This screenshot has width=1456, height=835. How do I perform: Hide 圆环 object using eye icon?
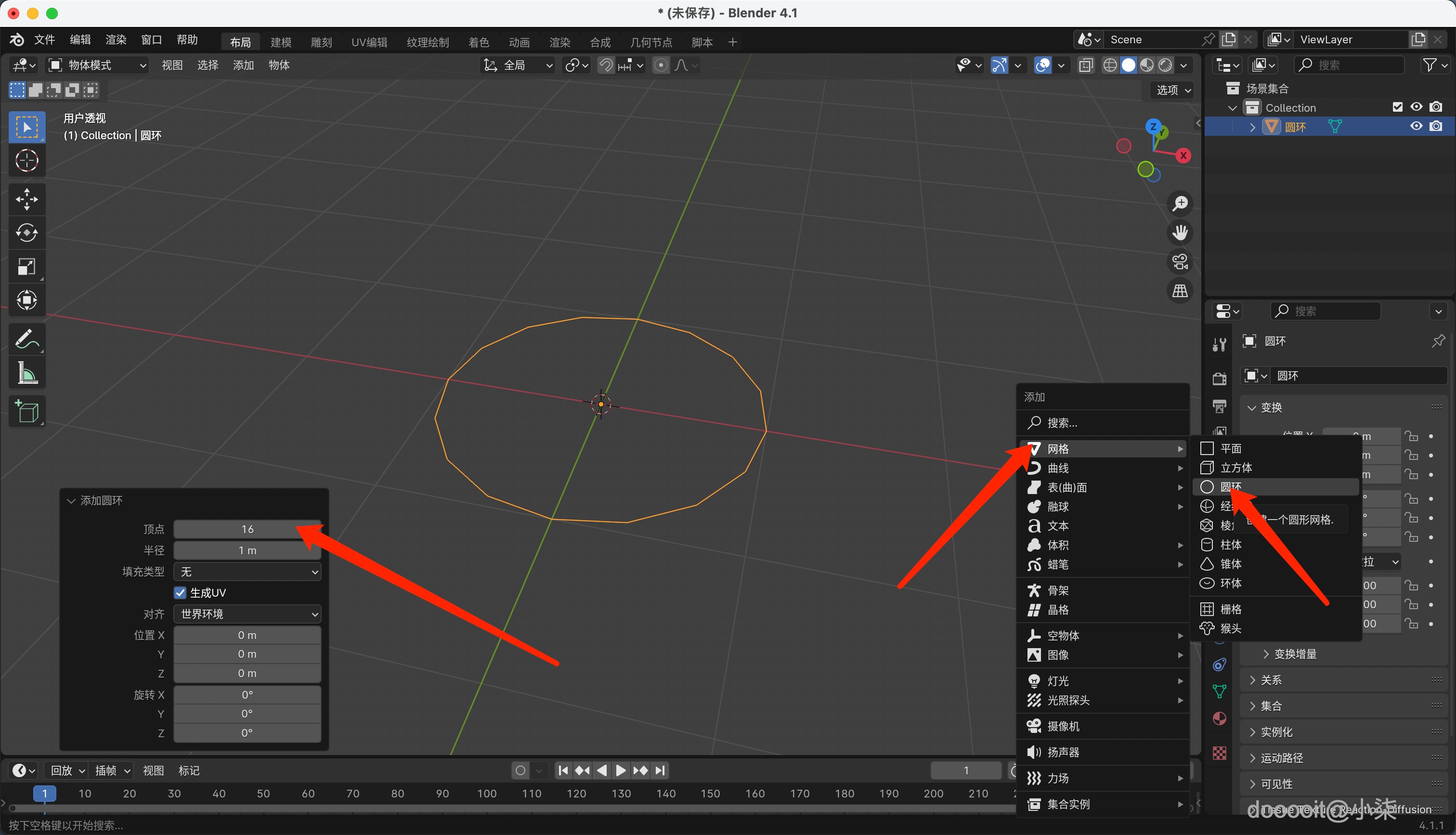pyautogui.click(x=1416, y=126)
